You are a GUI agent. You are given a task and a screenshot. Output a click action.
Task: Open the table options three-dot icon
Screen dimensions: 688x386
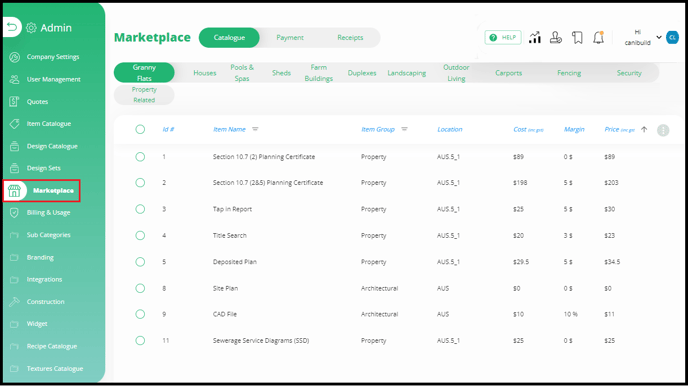(x=663, y=130)
